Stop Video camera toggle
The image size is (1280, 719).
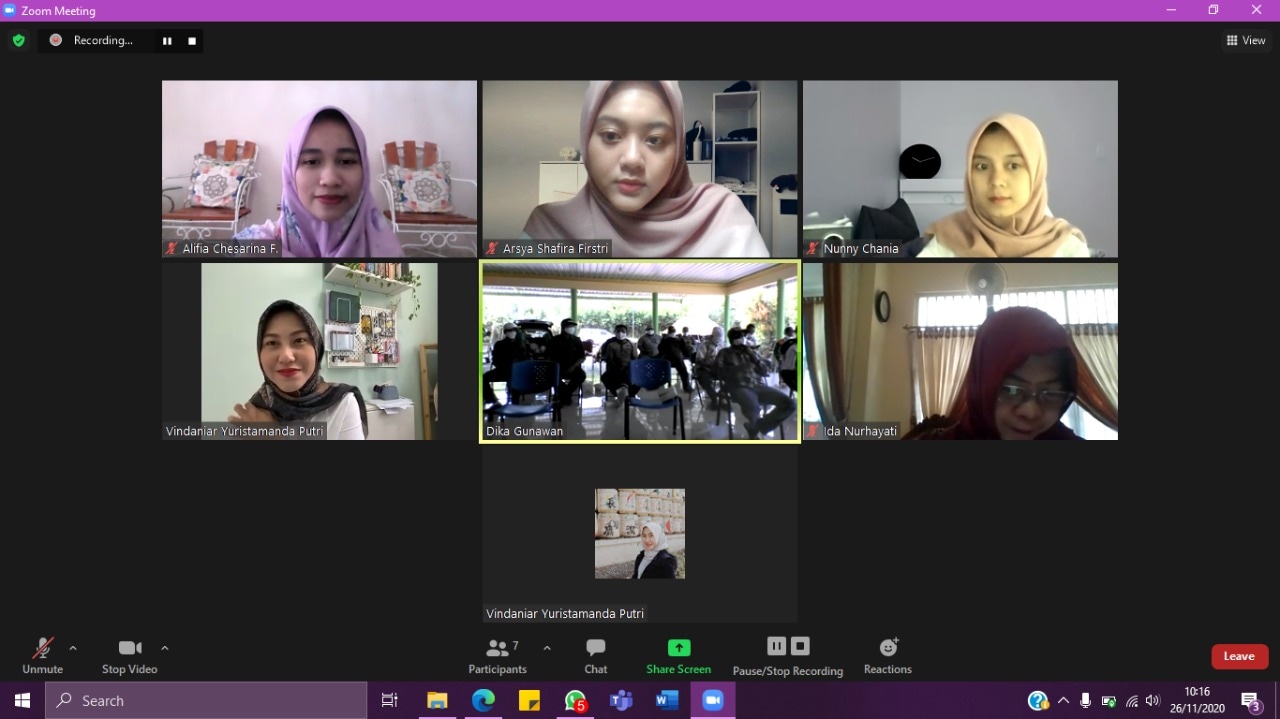pos(129,656)
